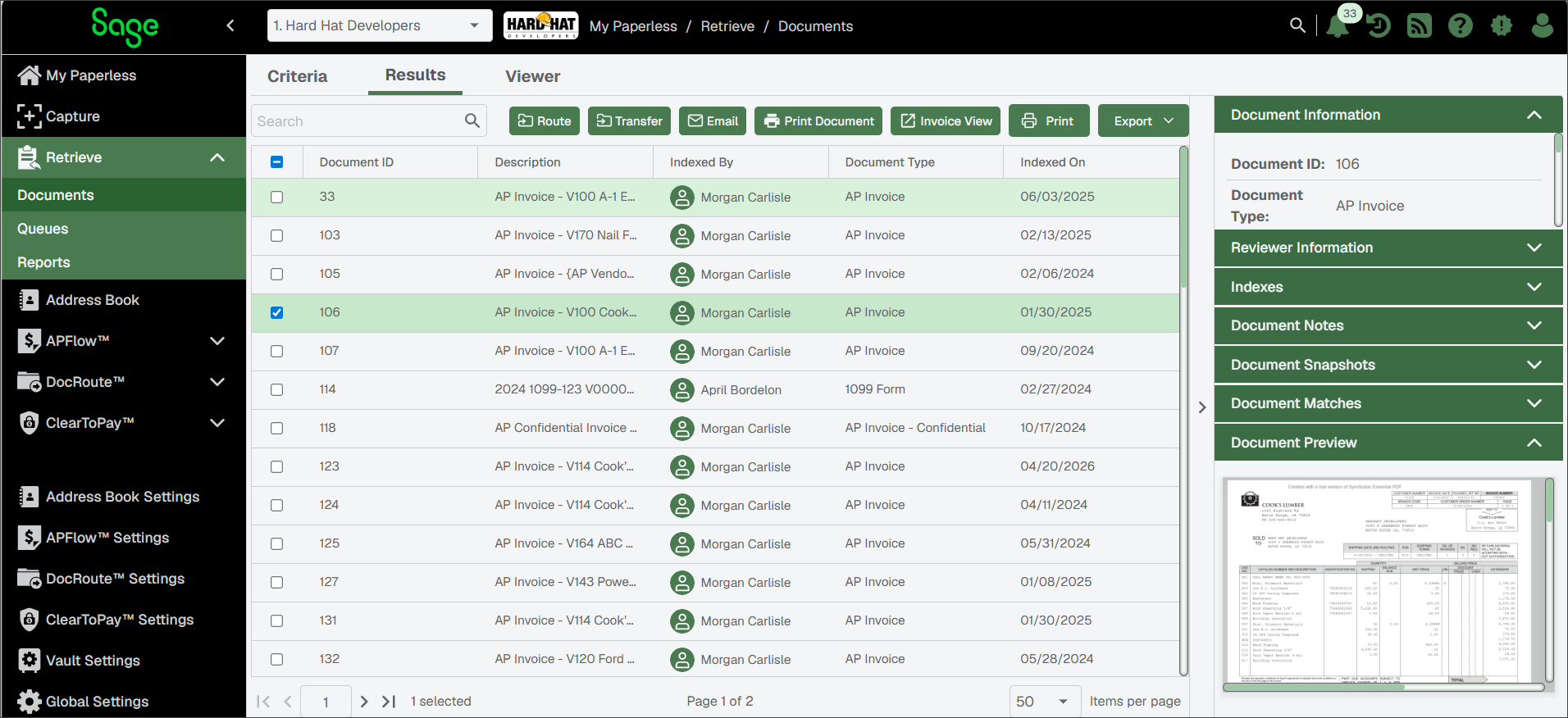This screenshot has height=718, width=1568.
Task: Check the box for document 33
Action: pyautogui.click(x=277, y=198)
